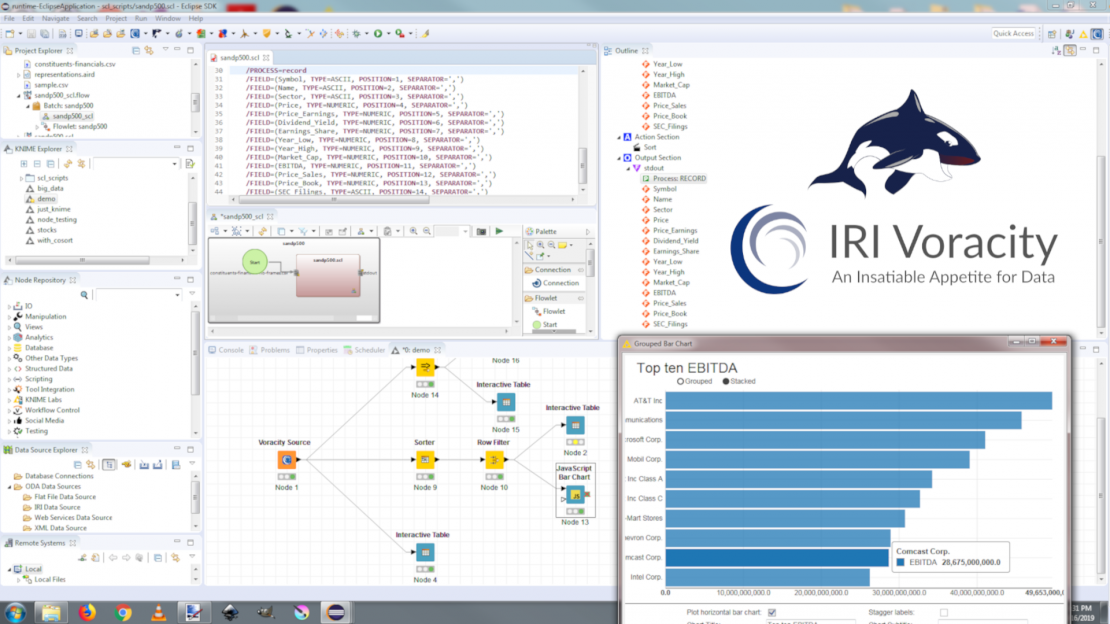Collapse the Connection palette drawer header
The width and height of the screenshot is (1110, 624).
tap(554, 270)
